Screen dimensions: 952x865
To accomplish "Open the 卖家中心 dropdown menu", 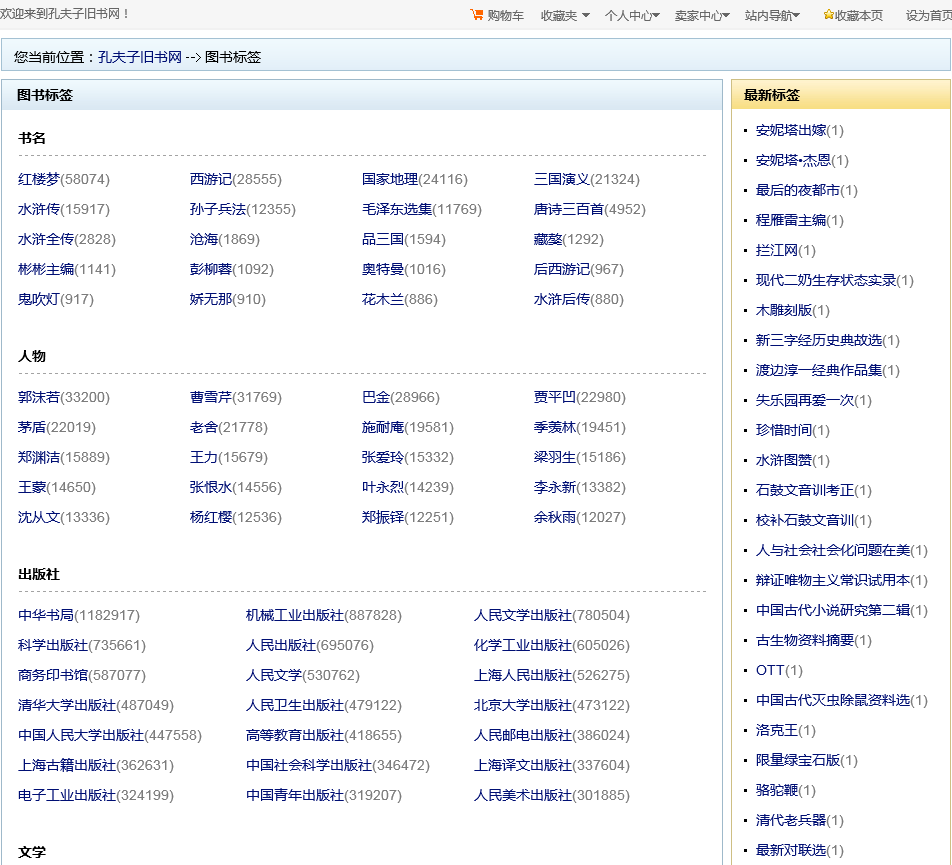I will (x=702, y=15).
